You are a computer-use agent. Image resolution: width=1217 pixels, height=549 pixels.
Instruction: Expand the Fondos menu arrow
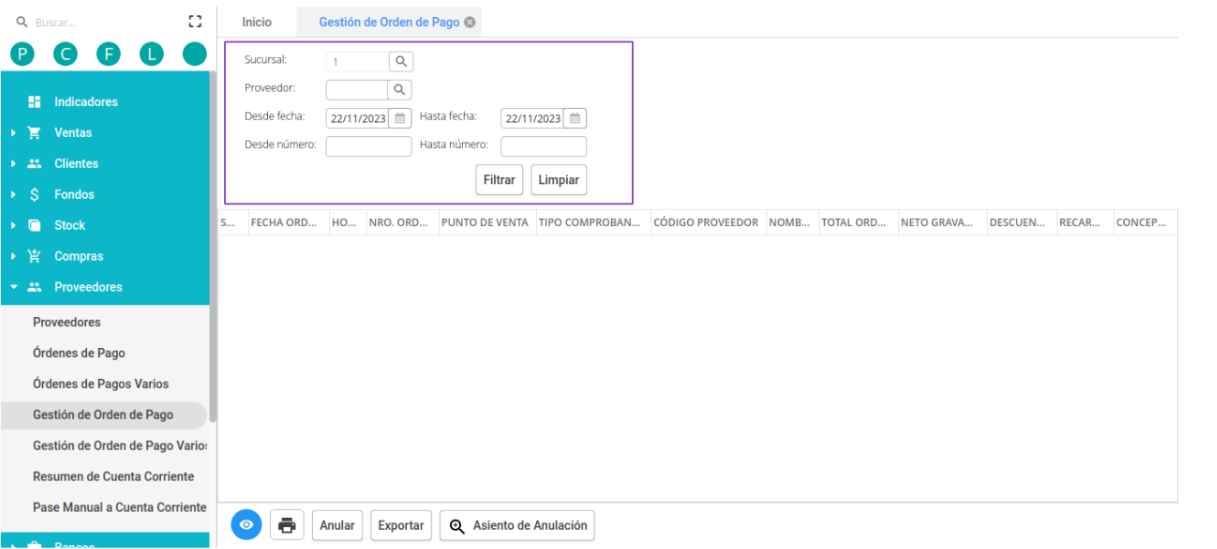tap(13, 195)
